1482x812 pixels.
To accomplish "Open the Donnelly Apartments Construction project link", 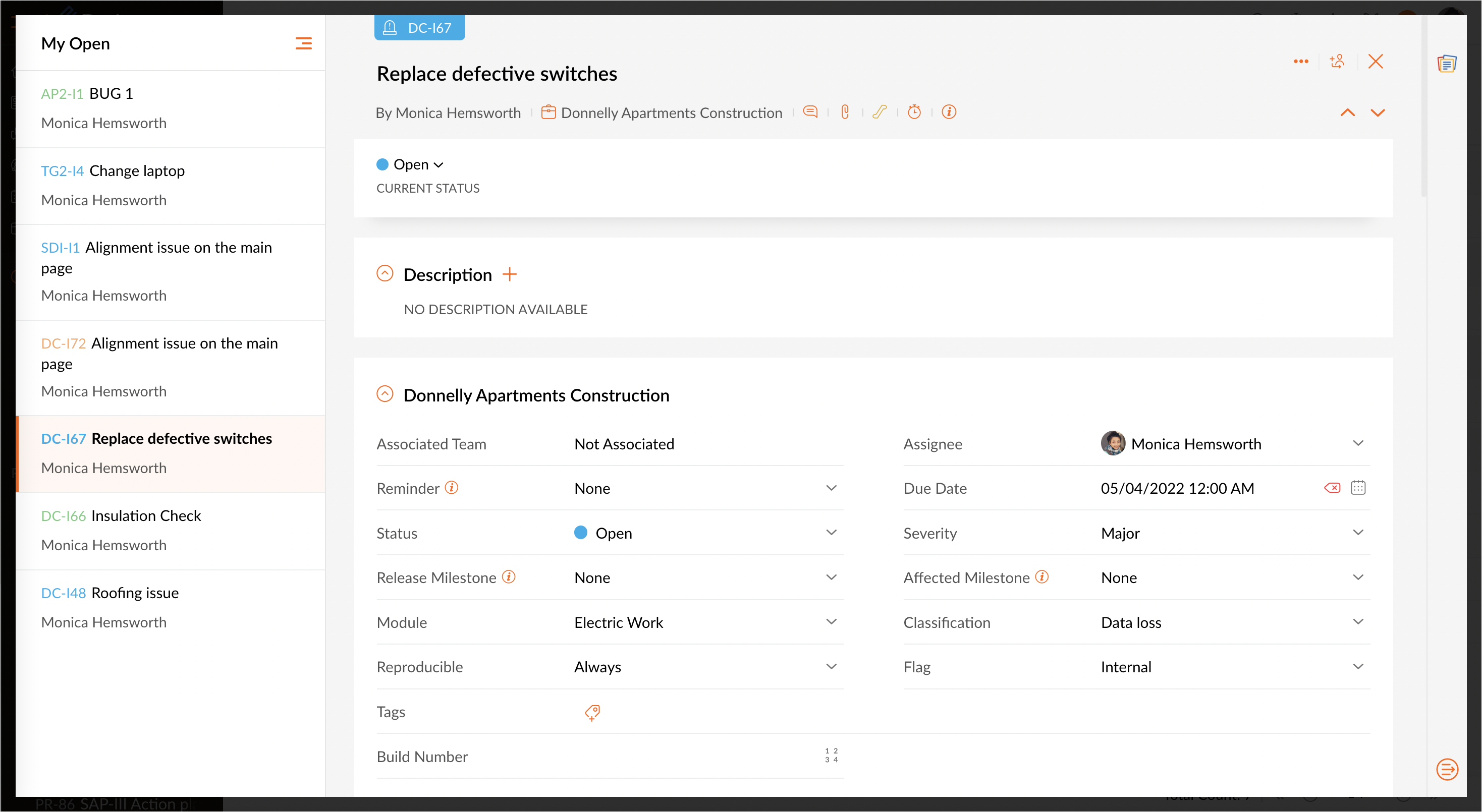I will coord(671,112).
